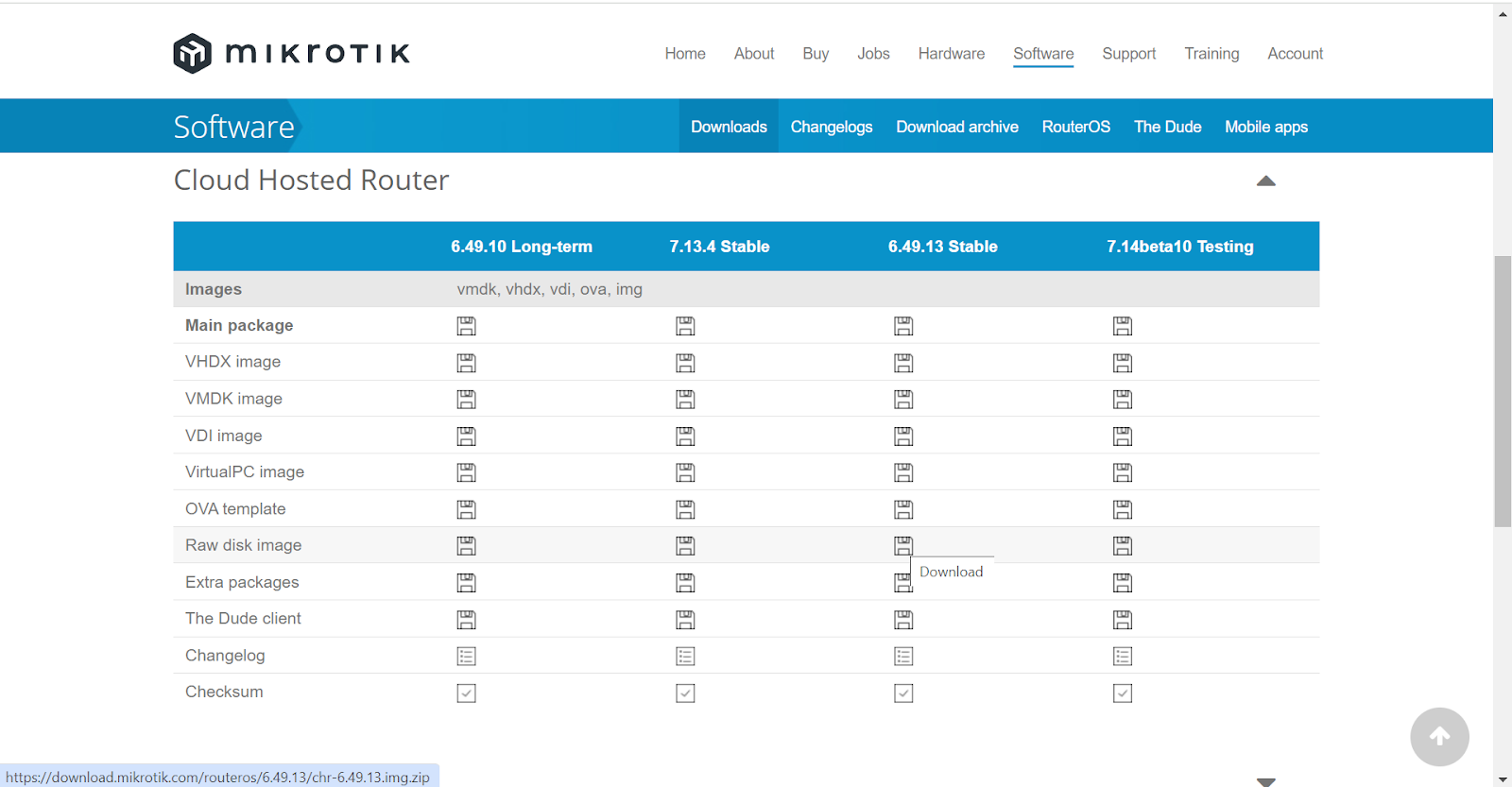Click the scrollbar up arrow
This screenshot has height=787, width=1512.
[1503, 13]
